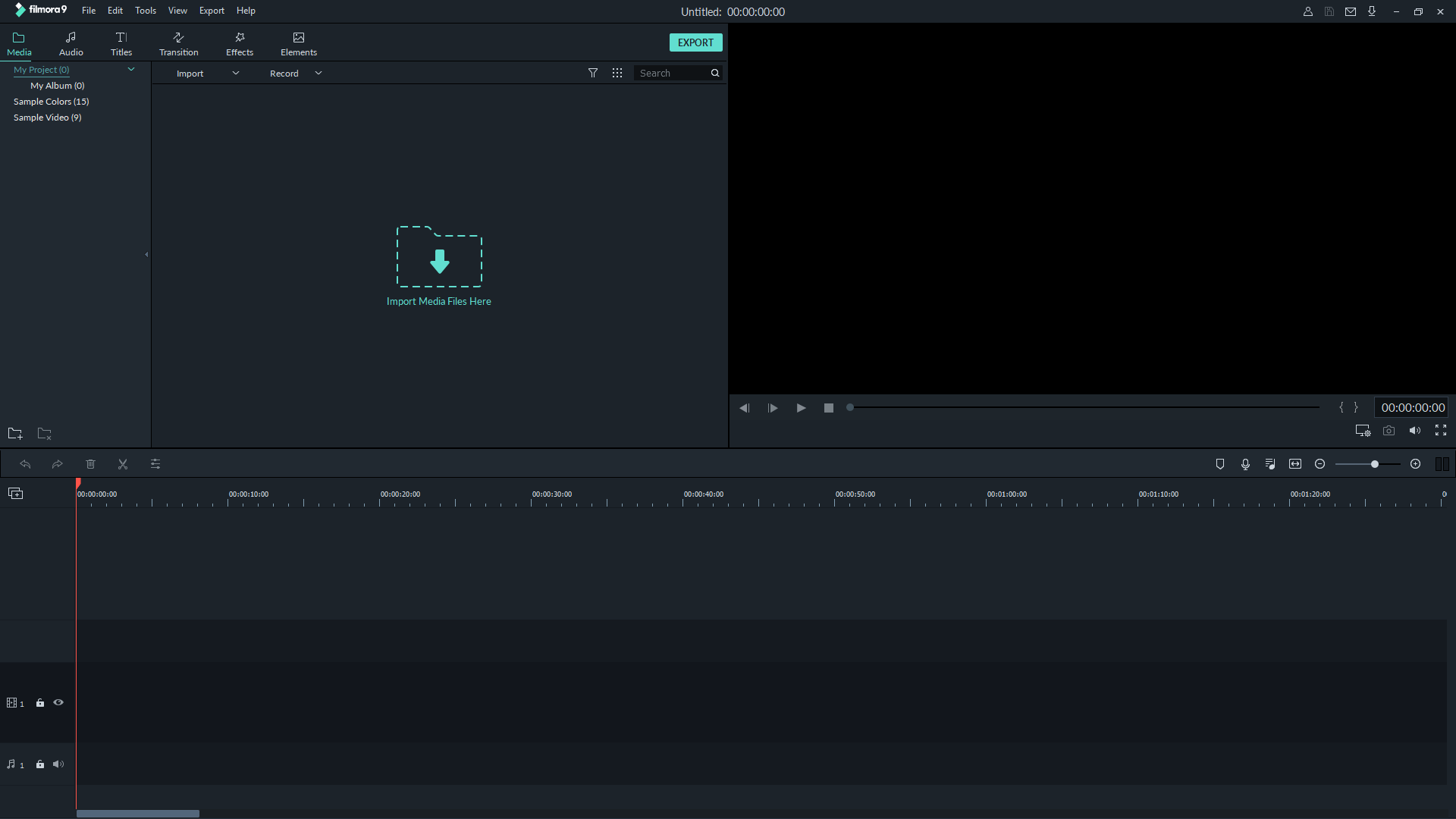Screen dimensions: 1456x819
Task: Click the record voiceover microphone icon
Action: pos(1245,464)
